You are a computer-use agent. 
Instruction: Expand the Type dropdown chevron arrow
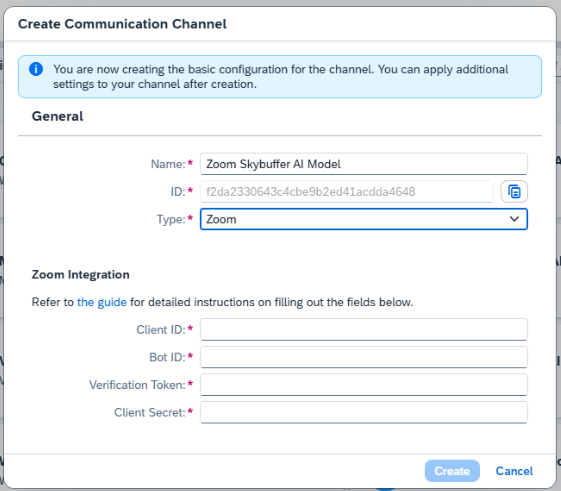514,219
